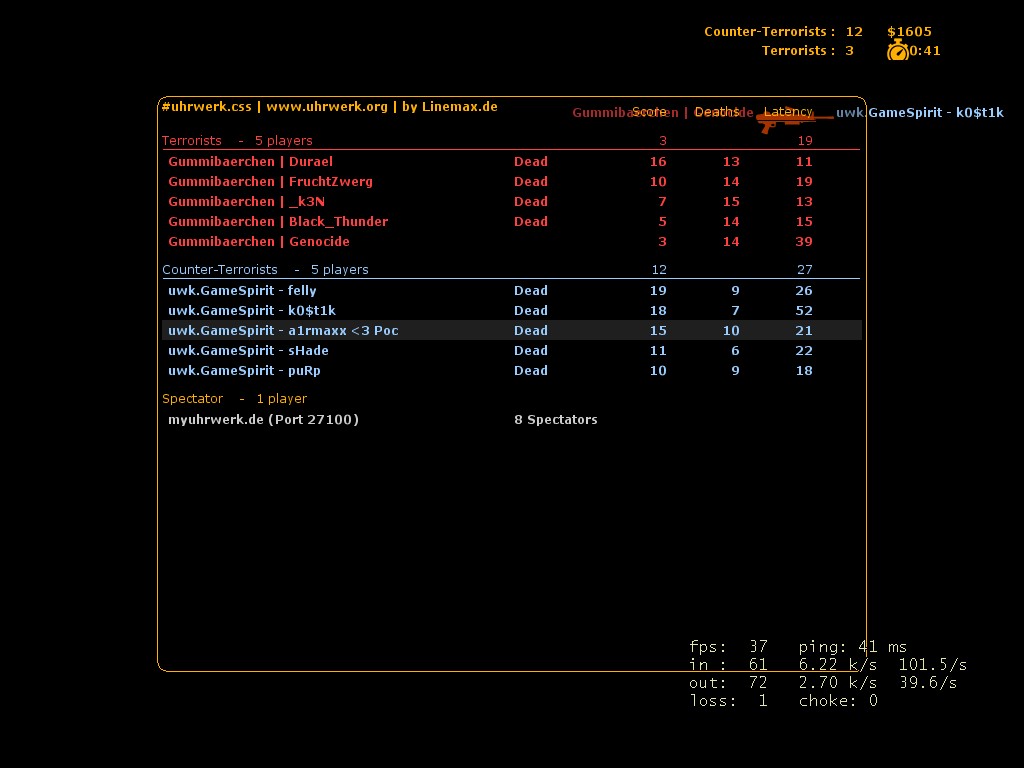Image resolution: width=1024 pixels, height=768 pixels.
Task: Click the Spectator 1 player section header
Action: pos(234,398)
